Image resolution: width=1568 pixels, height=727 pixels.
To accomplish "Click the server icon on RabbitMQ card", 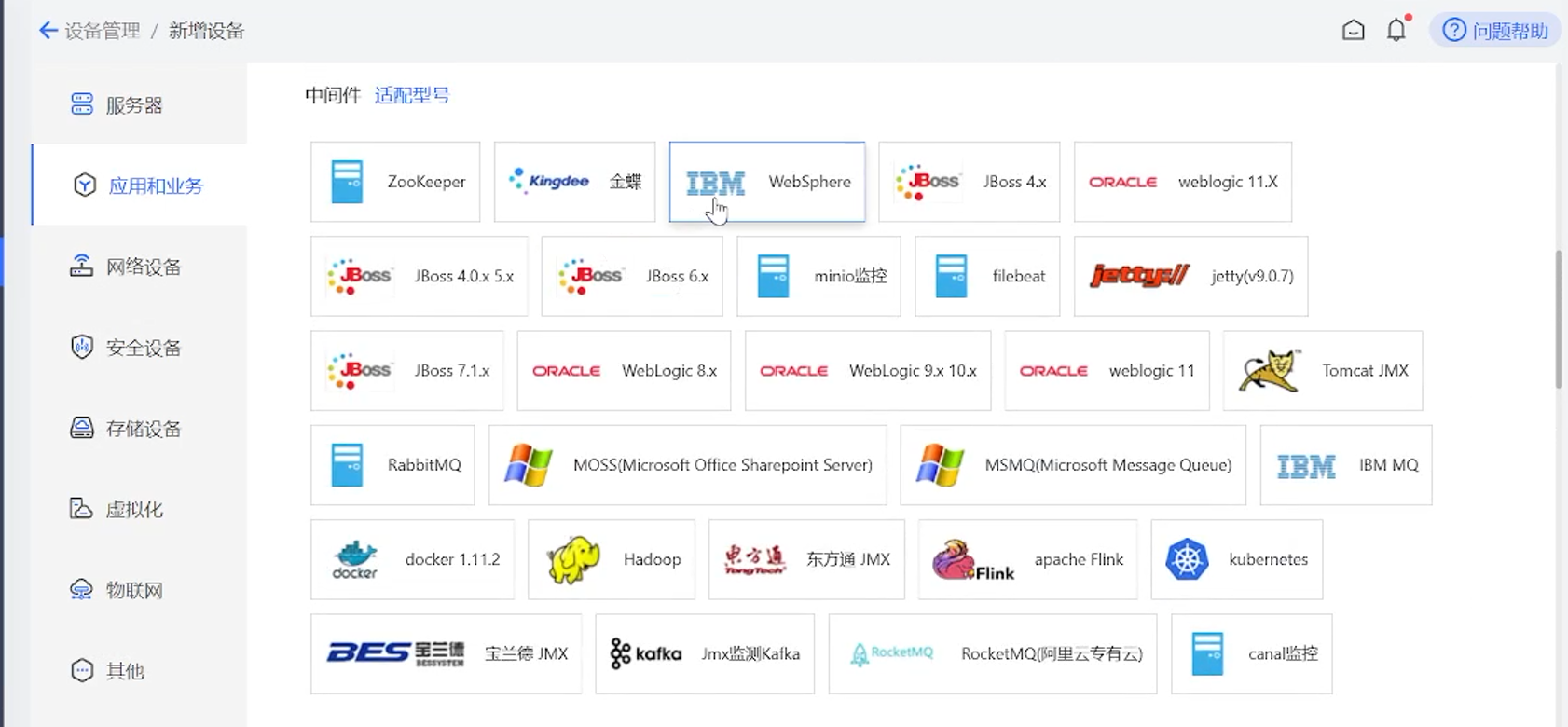I will pyautogui.click(x=347, y=464).
